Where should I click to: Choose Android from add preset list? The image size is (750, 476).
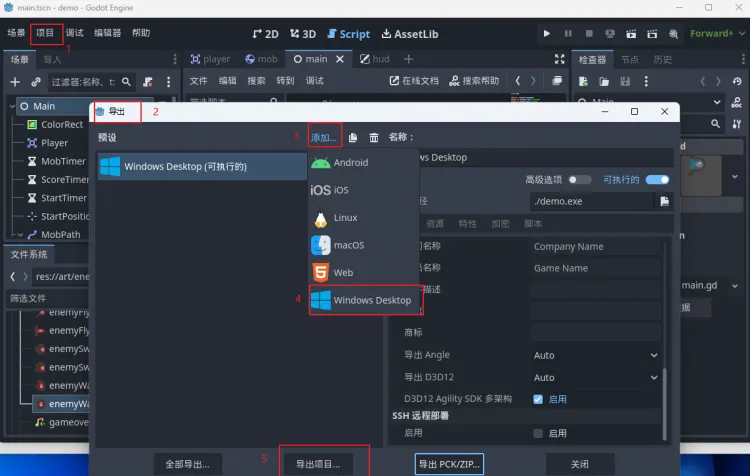pos(364,163)
